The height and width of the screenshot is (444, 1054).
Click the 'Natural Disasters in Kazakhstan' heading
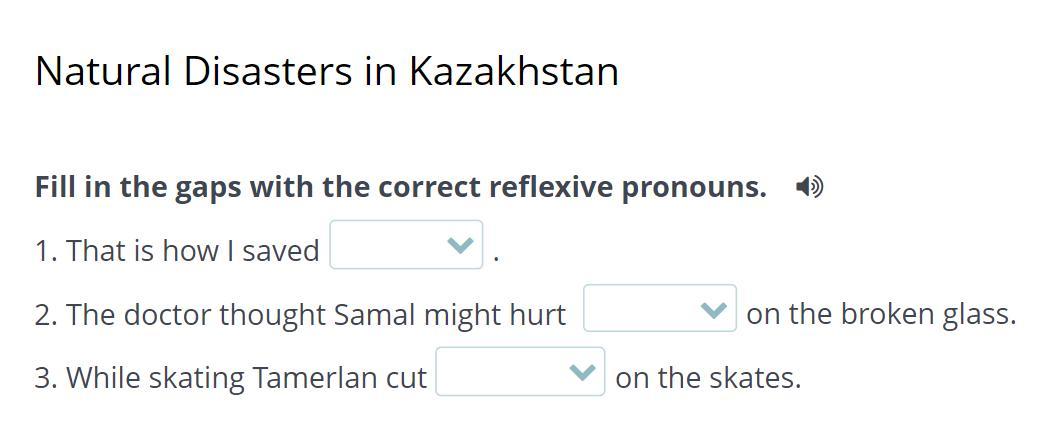[x=326, y=72]
